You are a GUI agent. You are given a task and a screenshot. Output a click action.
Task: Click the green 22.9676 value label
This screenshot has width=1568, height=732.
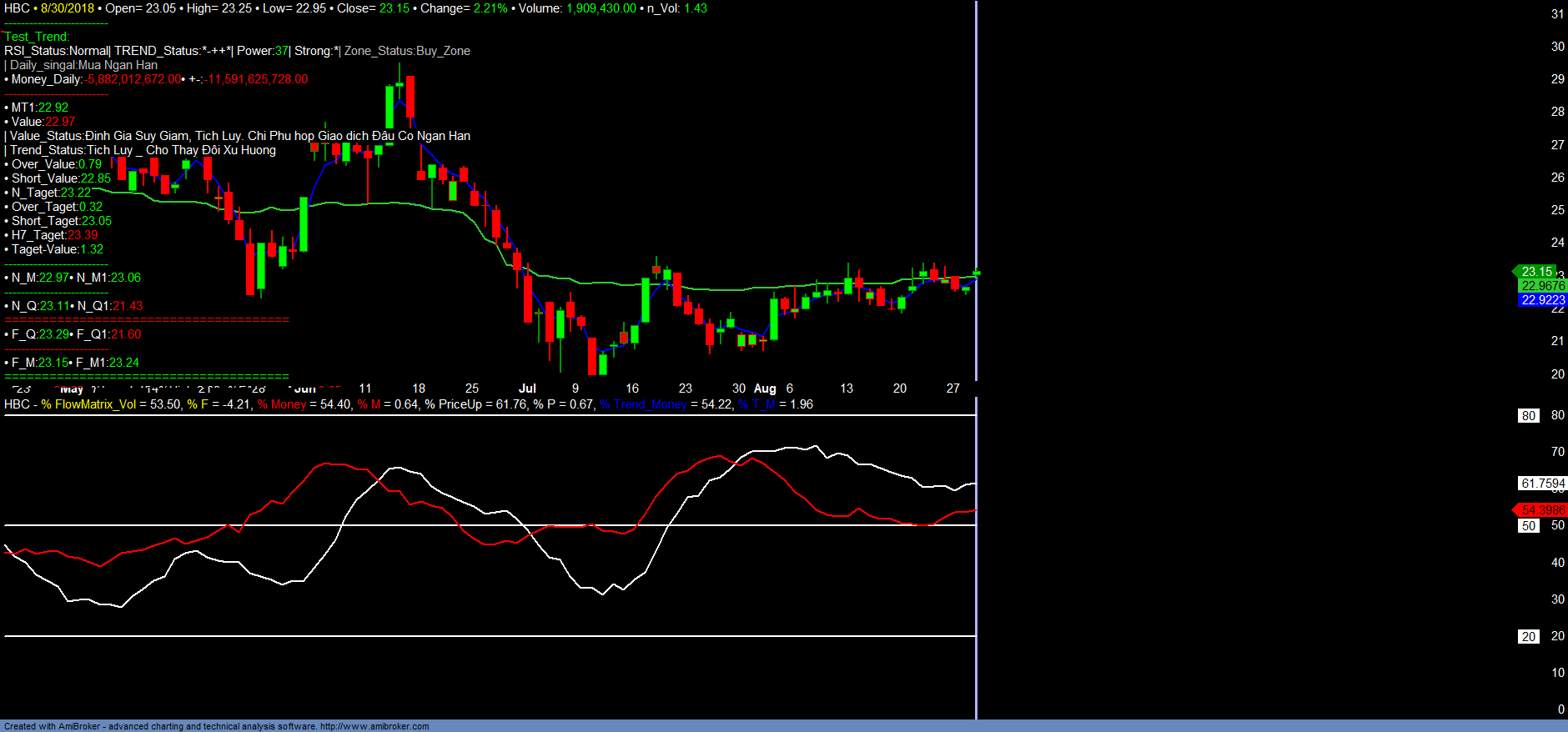coord(1542,286)
